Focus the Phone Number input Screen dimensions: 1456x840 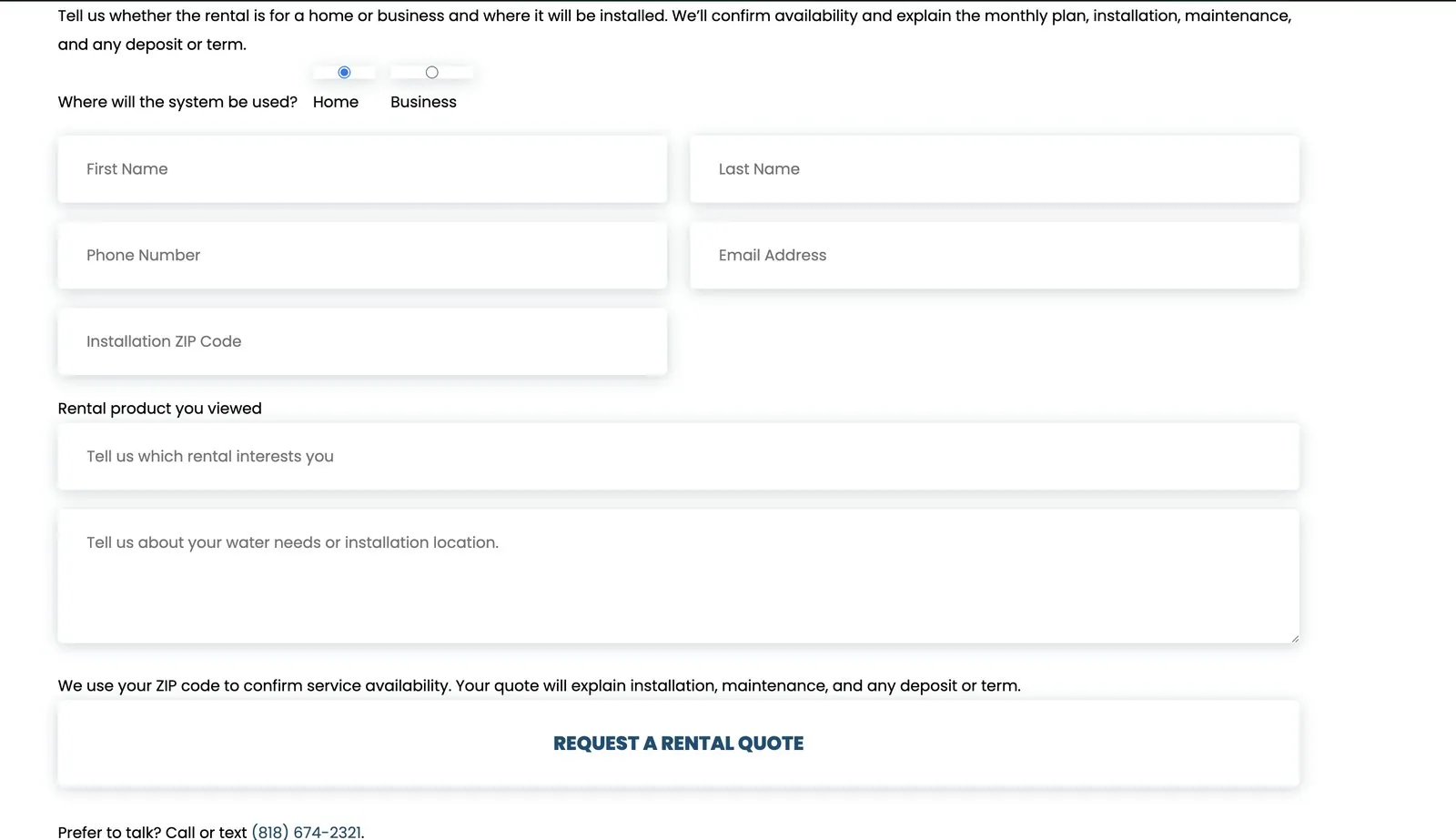(362, 256)
